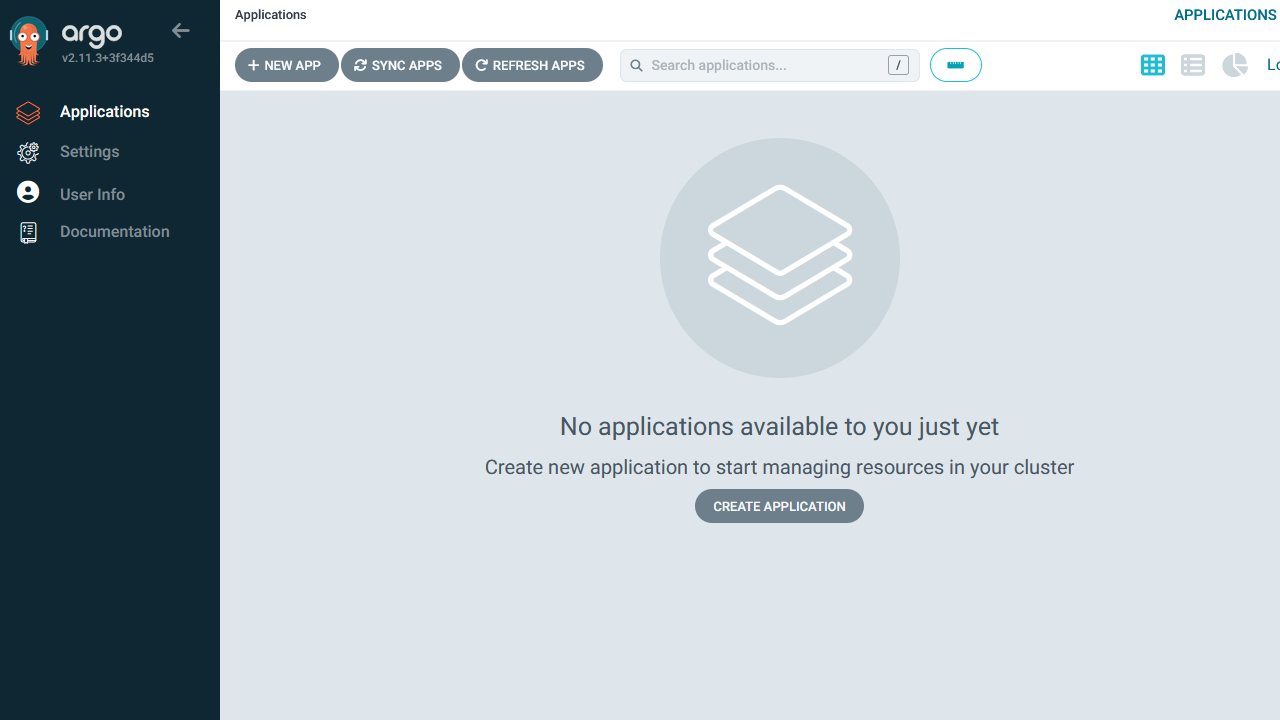Show the pie chart summary view
The height and width of the screenshot is (720, 1280).
(x=1235, y=65)
